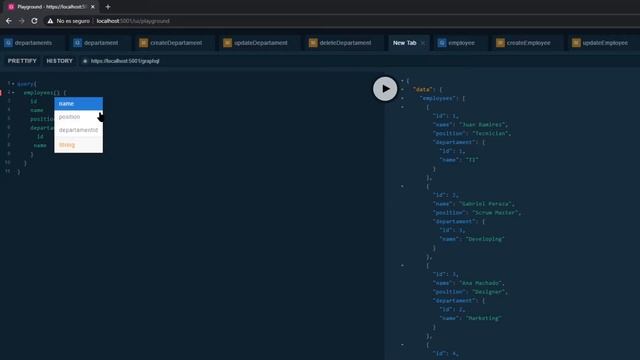
Task: Open the deleteDepartament tab
Action: click(x=345, y=43)
